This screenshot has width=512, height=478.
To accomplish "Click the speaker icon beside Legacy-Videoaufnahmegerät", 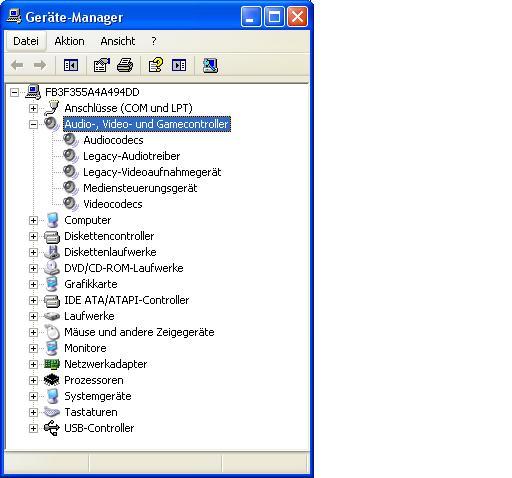I will click(x=71, y=172).
